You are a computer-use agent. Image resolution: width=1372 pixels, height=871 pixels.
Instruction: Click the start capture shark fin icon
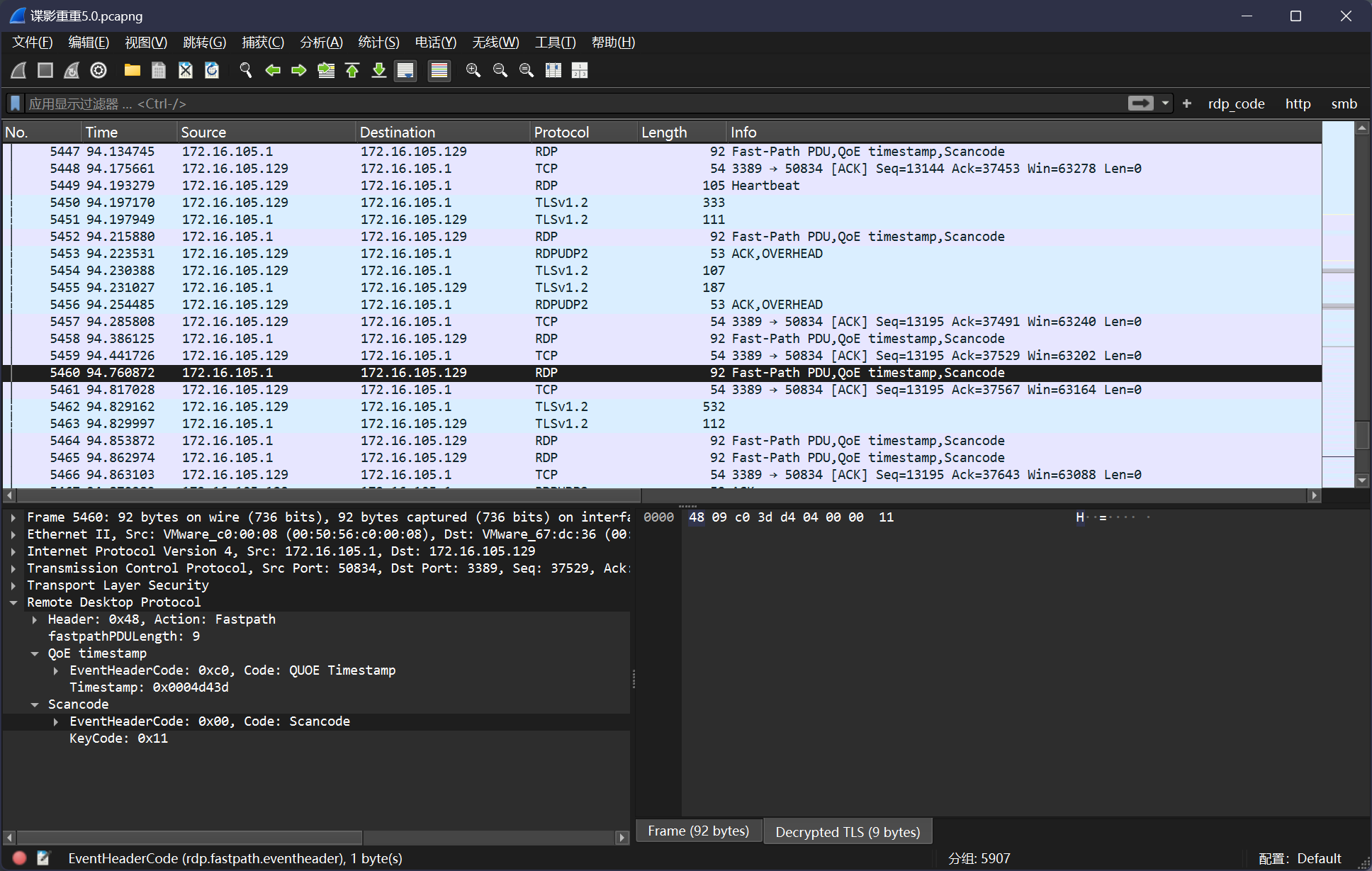pyautogui.click(x=19, y=70)
